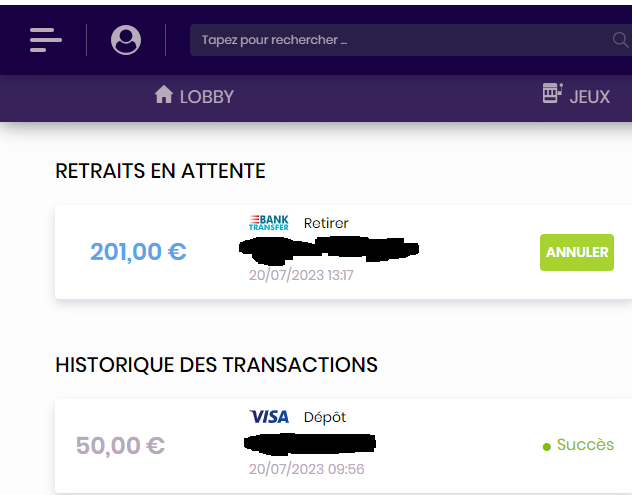Open the hamburger menu
Viewport: 632px width, 495px height.
pos(46,40)
